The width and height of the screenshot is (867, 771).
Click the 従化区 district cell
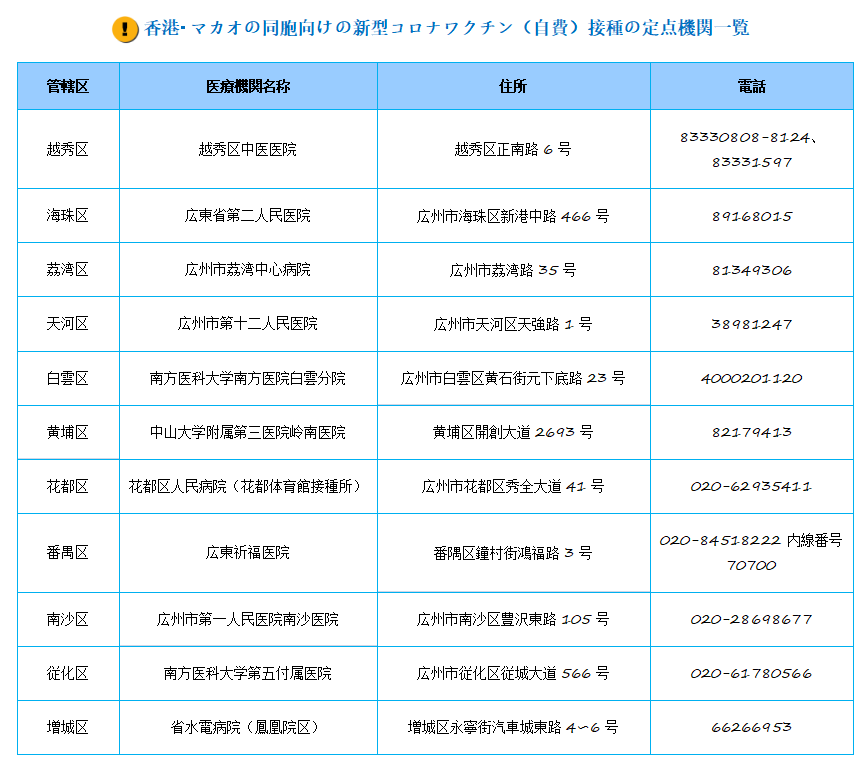coord(67,674)
